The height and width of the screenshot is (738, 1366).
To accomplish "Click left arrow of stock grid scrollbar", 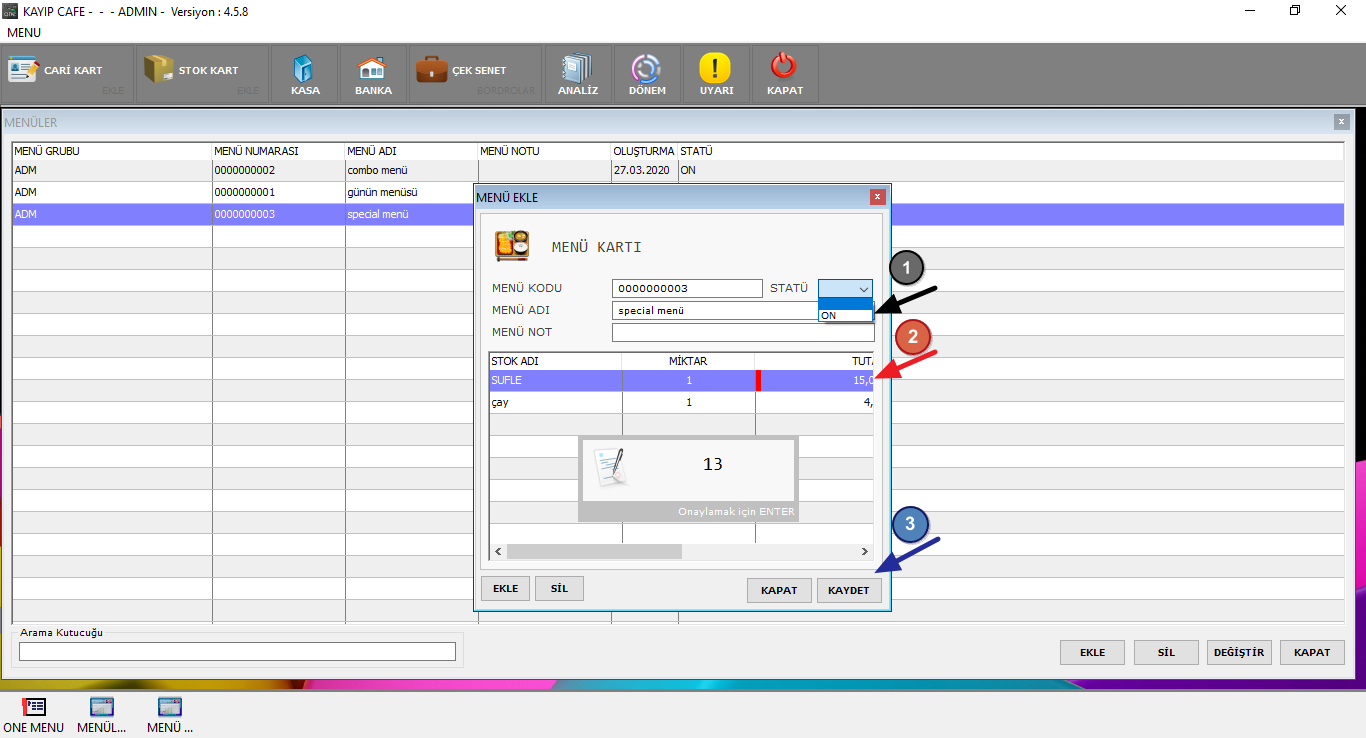I will pyautogui.click(x=498, y=551).
